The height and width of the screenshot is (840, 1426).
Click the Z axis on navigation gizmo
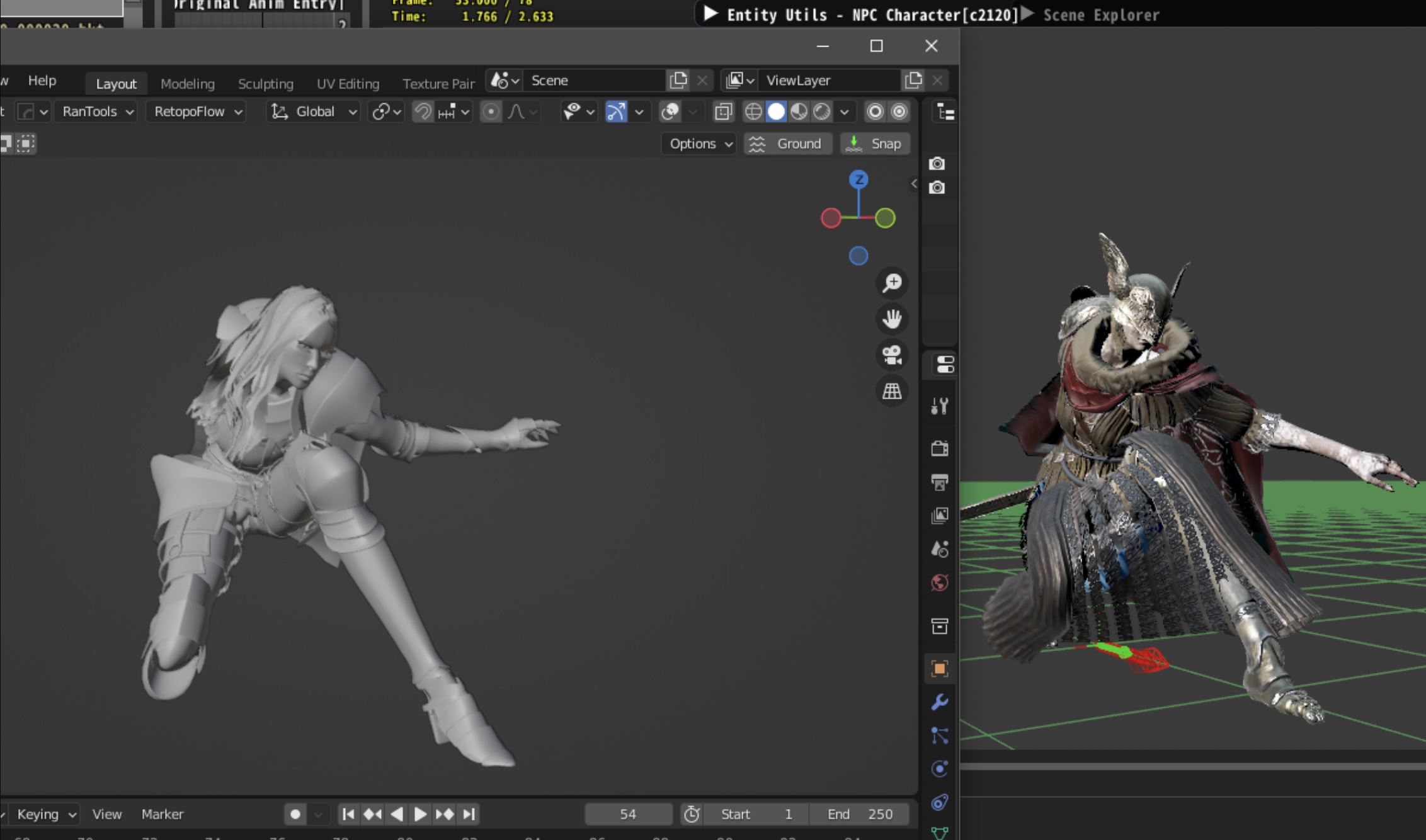pos(858,180)
